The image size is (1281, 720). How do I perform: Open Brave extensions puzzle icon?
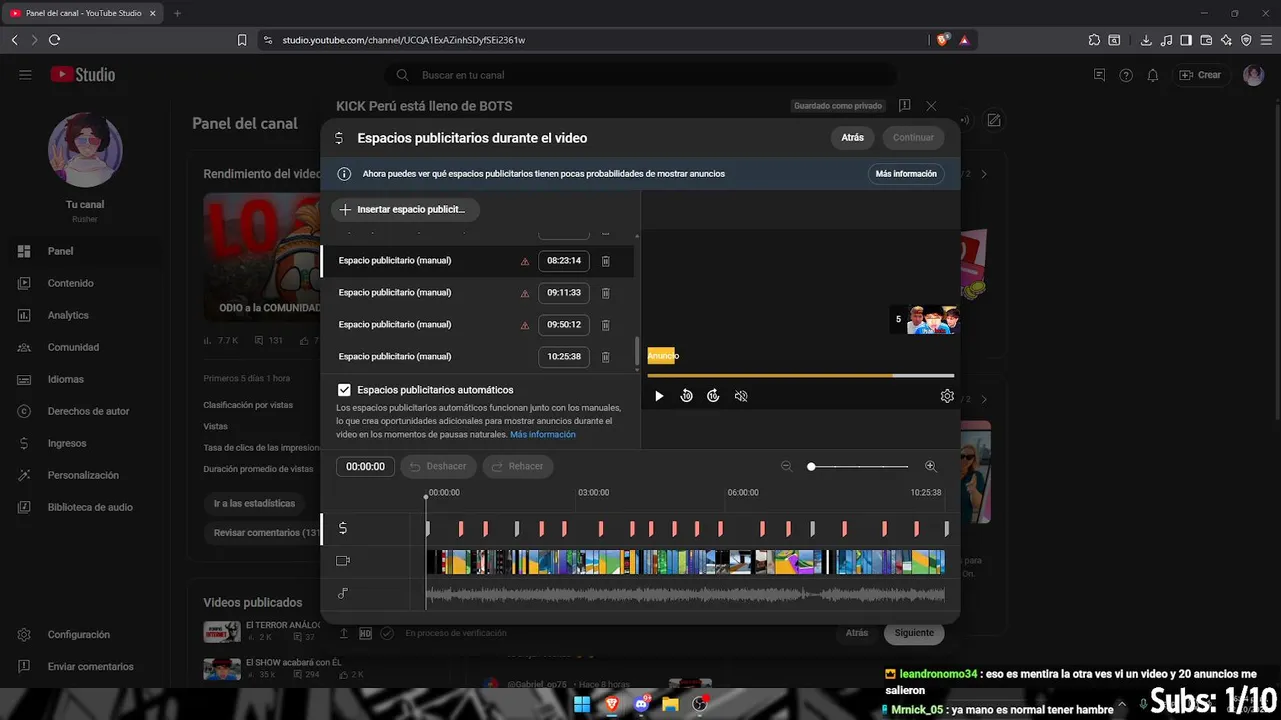(x=1094, y=40)
